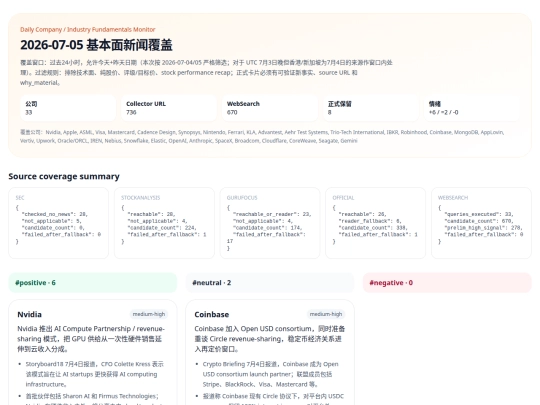Click the Storyboard18 7月4日报道 bullet in Nvidia card
The width and height of the screenshot is (540, 405).
[x=95, y=374]
